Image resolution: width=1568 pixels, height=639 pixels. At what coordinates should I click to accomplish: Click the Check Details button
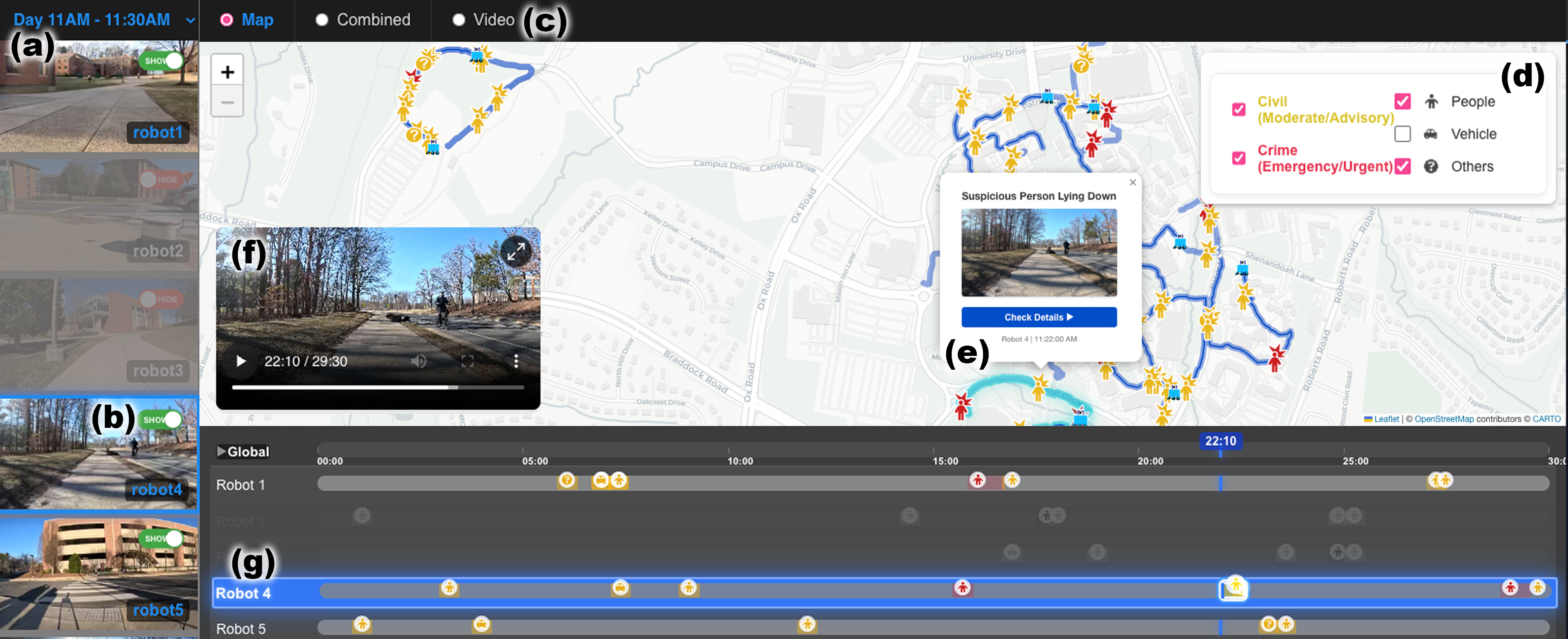coord(1038,317)
